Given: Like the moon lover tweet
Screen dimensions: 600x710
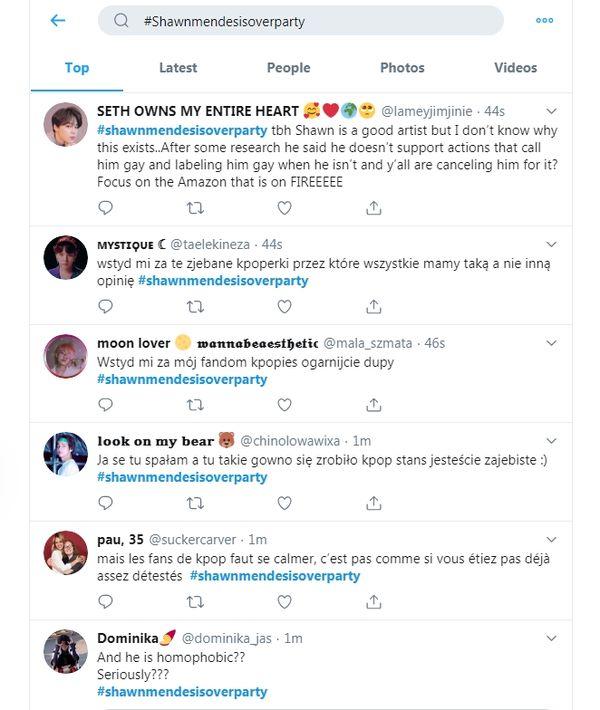Looking at the screenshot, I should 284,405.
